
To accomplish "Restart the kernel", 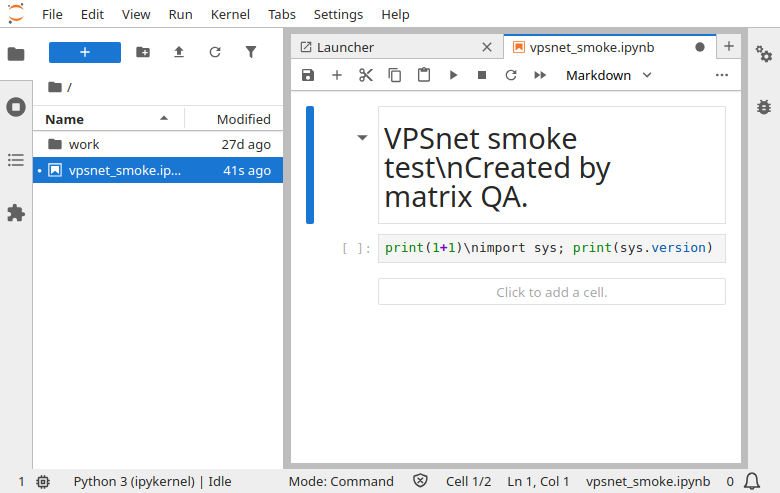I will point(511,75).
